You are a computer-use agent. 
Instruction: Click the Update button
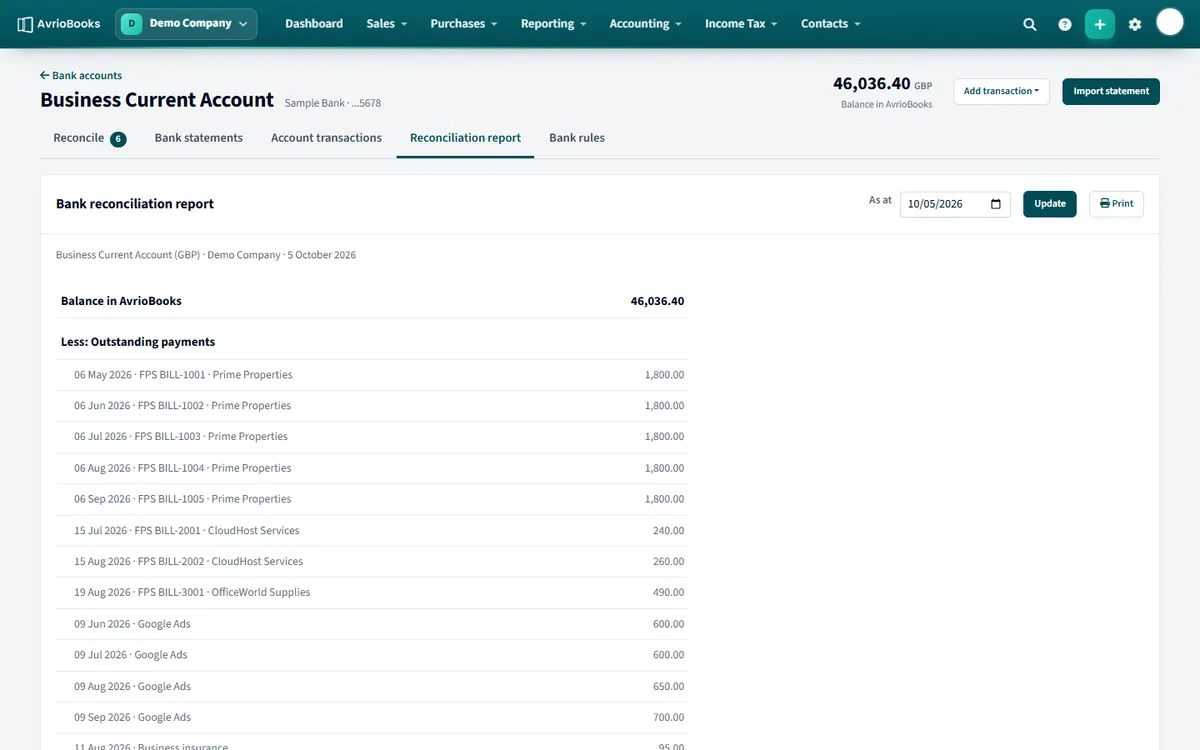[1050, 204]
